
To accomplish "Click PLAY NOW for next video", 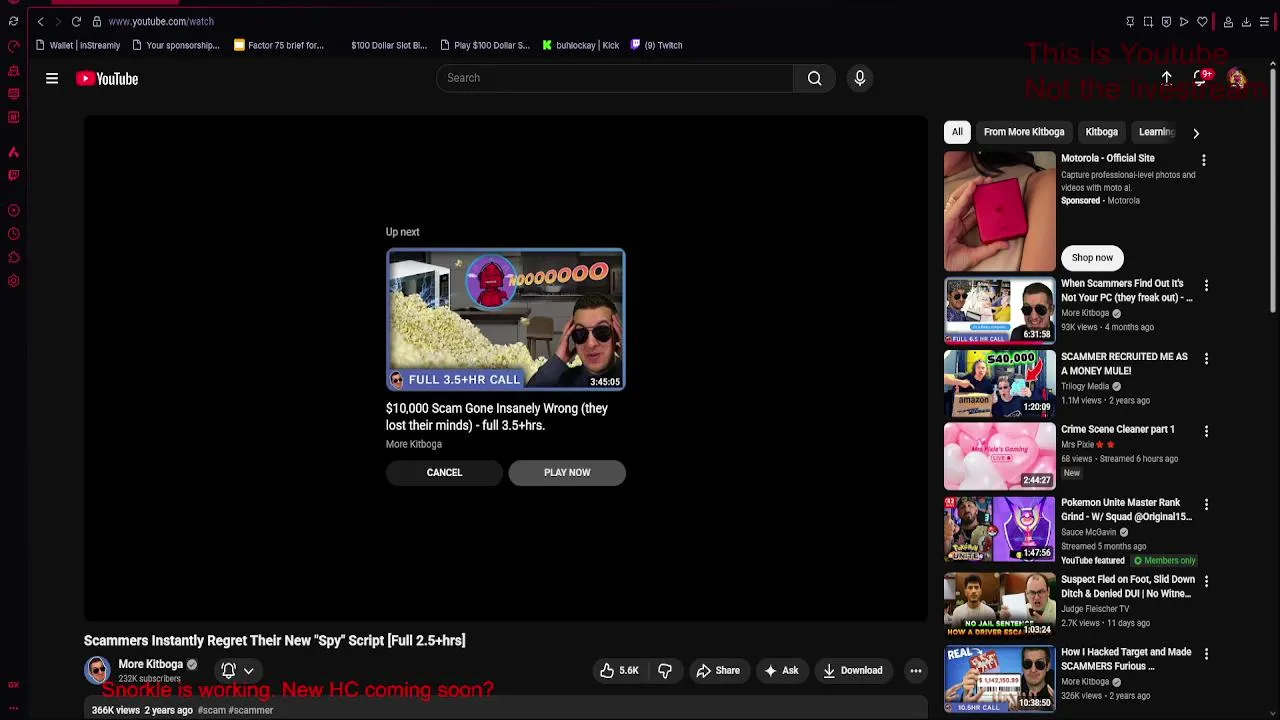I will click(567, 473).
